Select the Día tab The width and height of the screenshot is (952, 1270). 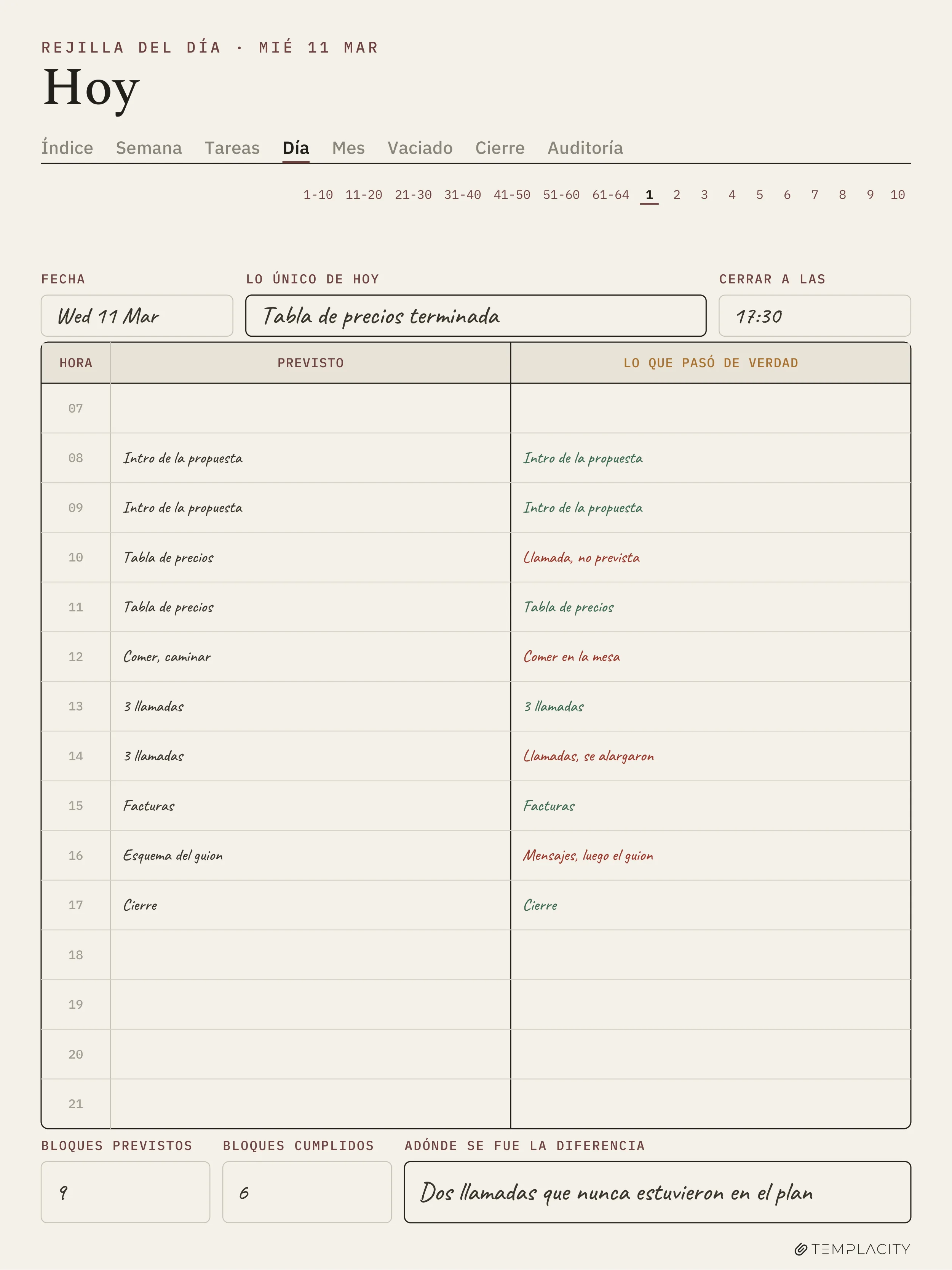pos(296,148)
